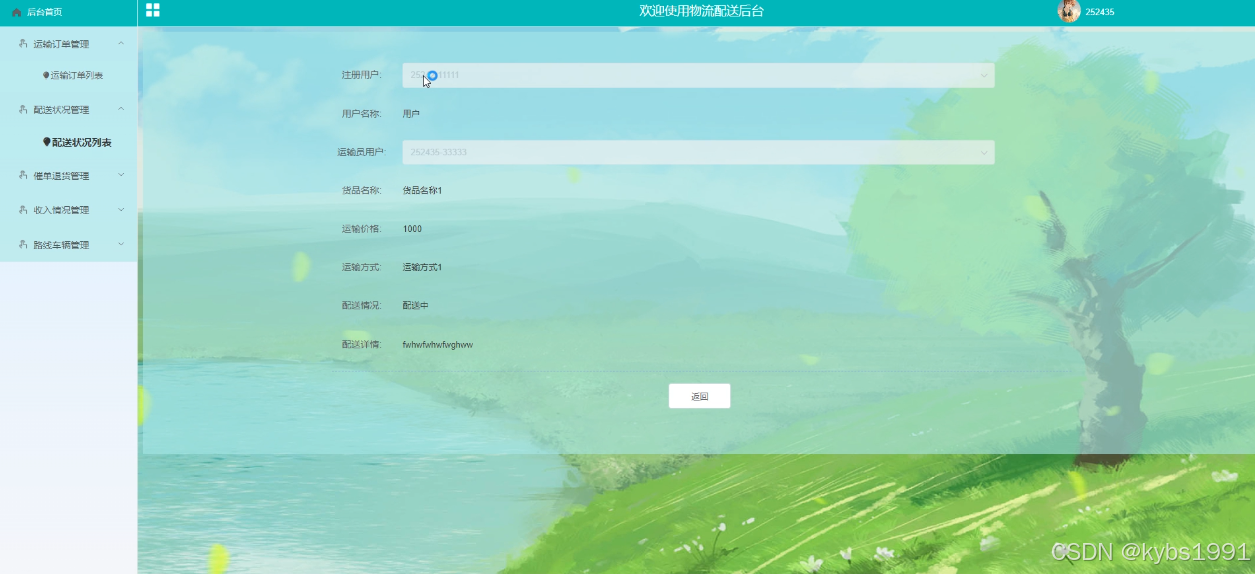Expand the 催单退货管理 chevron
Image resolution: width=1255 pixels, height=574 pixels.
tap(121, 175)
